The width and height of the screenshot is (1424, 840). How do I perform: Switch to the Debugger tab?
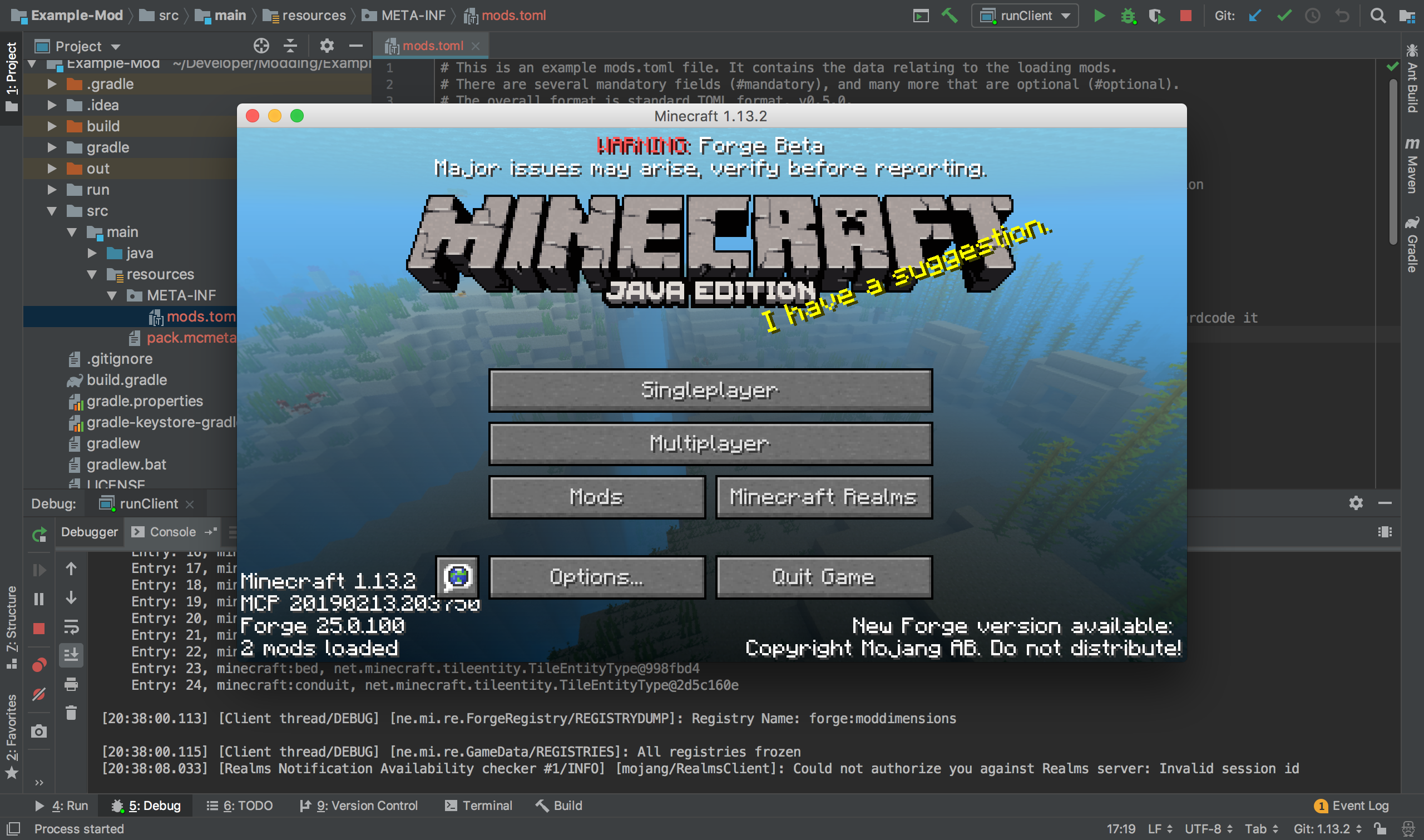point(90,532)
